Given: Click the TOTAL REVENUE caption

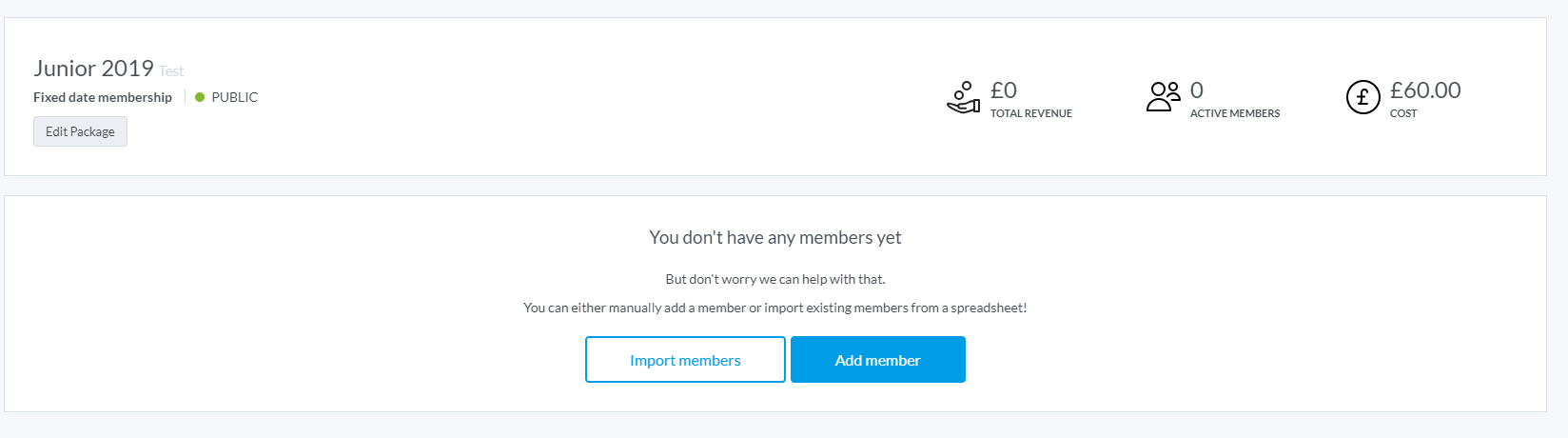Looking at the screenshot, I should tap(1030, 113).
